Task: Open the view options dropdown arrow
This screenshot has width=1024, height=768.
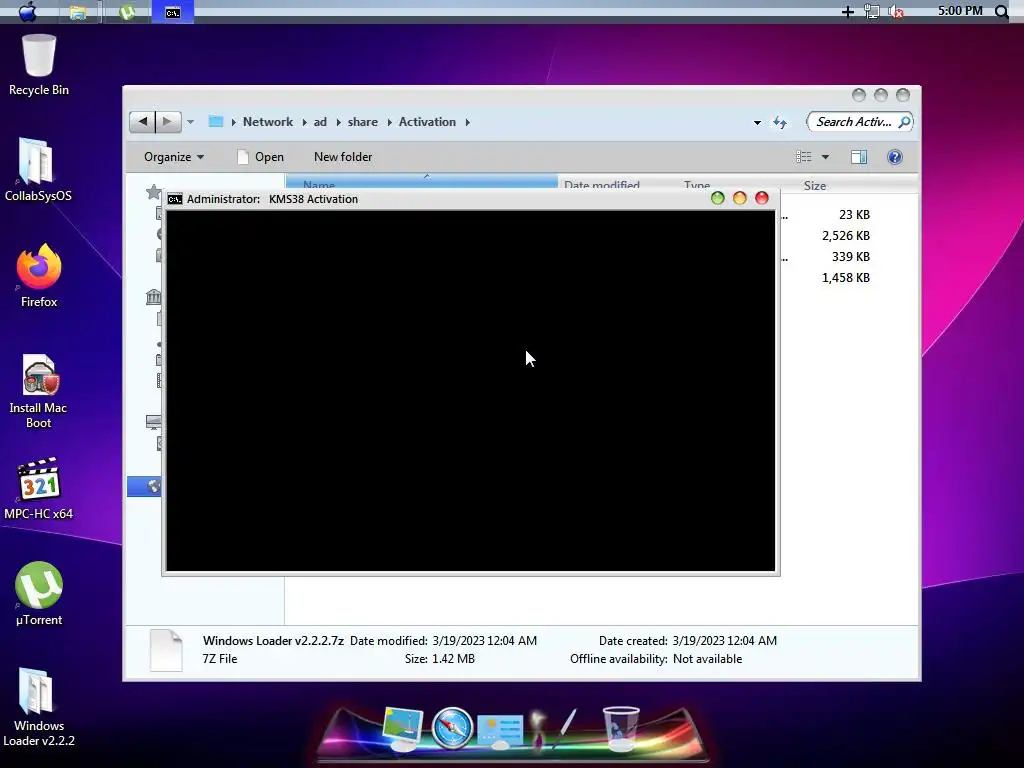Action: [825, 157]
